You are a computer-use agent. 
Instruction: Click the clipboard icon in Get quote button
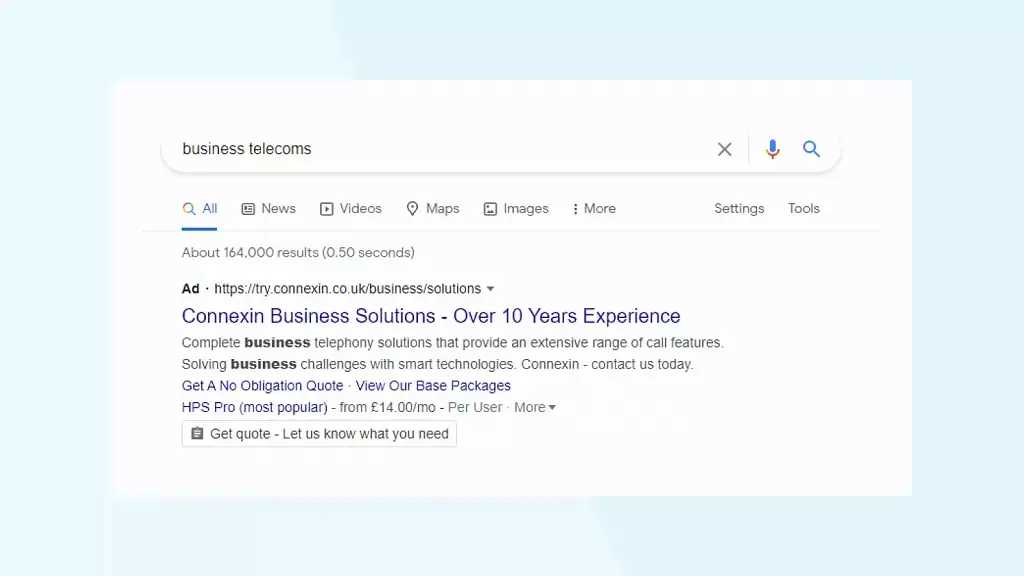click(197, 434)
